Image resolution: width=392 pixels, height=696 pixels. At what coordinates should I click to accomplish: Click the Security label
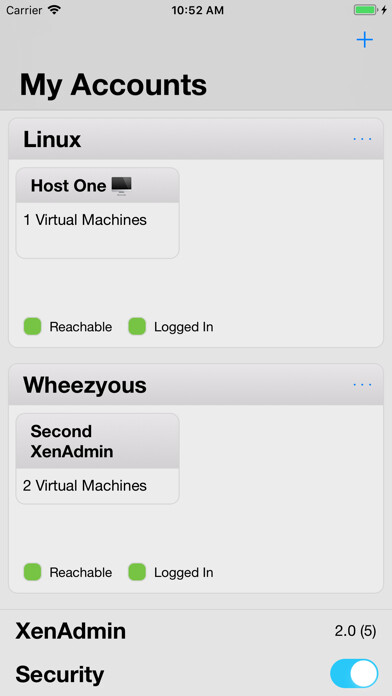click(x=60, y=674)
